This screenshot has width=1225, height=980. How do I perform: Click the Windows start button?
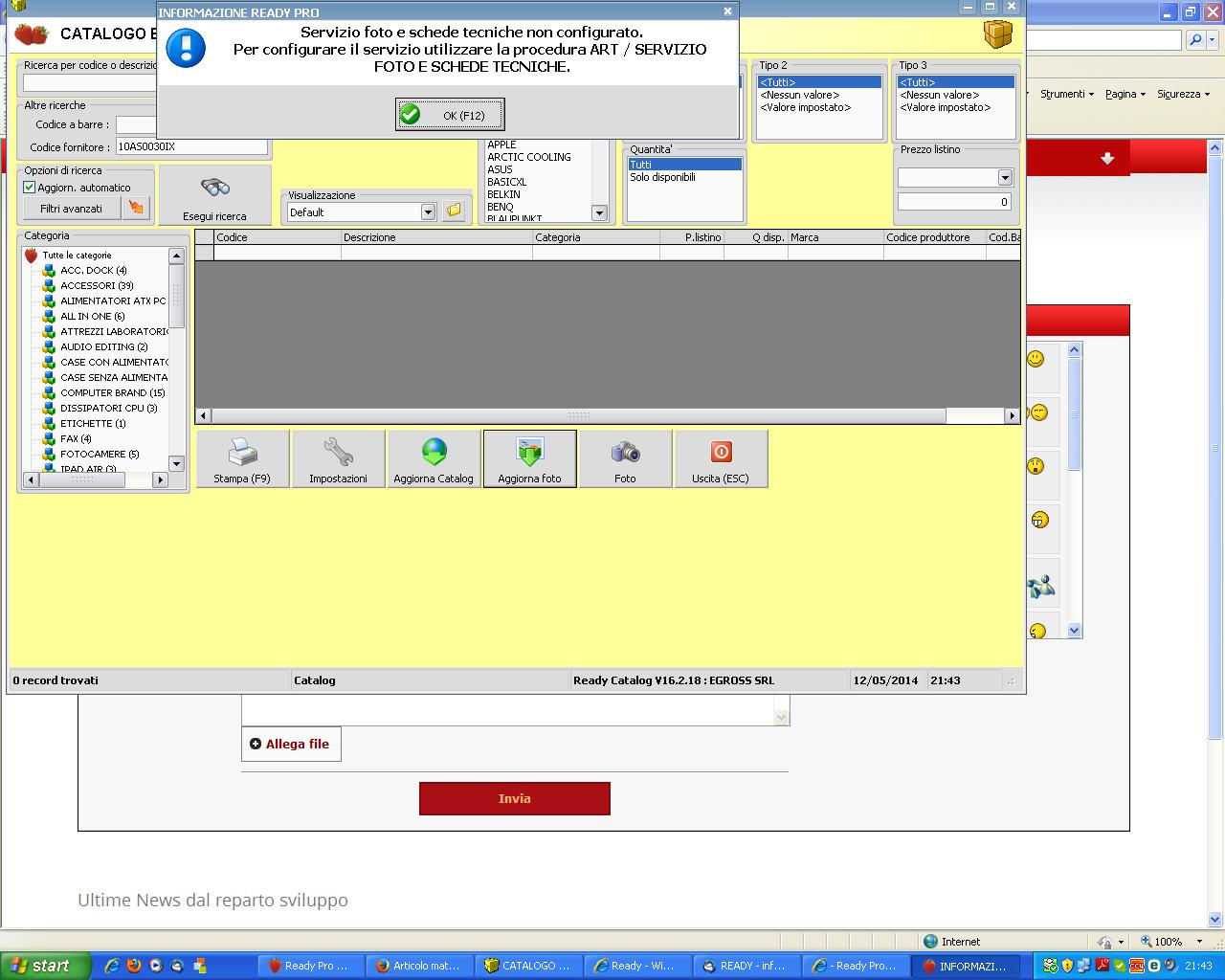point(45,966)
